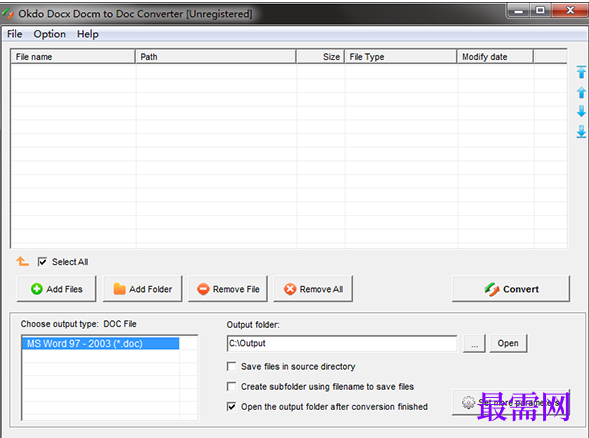Open the Option menu
The image size is (589, 438).
50,34
